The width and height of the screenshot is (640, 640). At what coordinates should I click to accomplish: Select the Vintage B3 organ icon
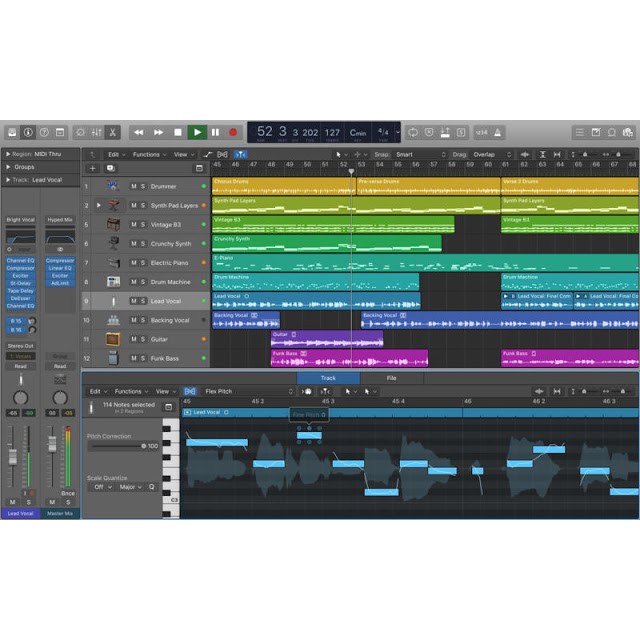(113, 225)
